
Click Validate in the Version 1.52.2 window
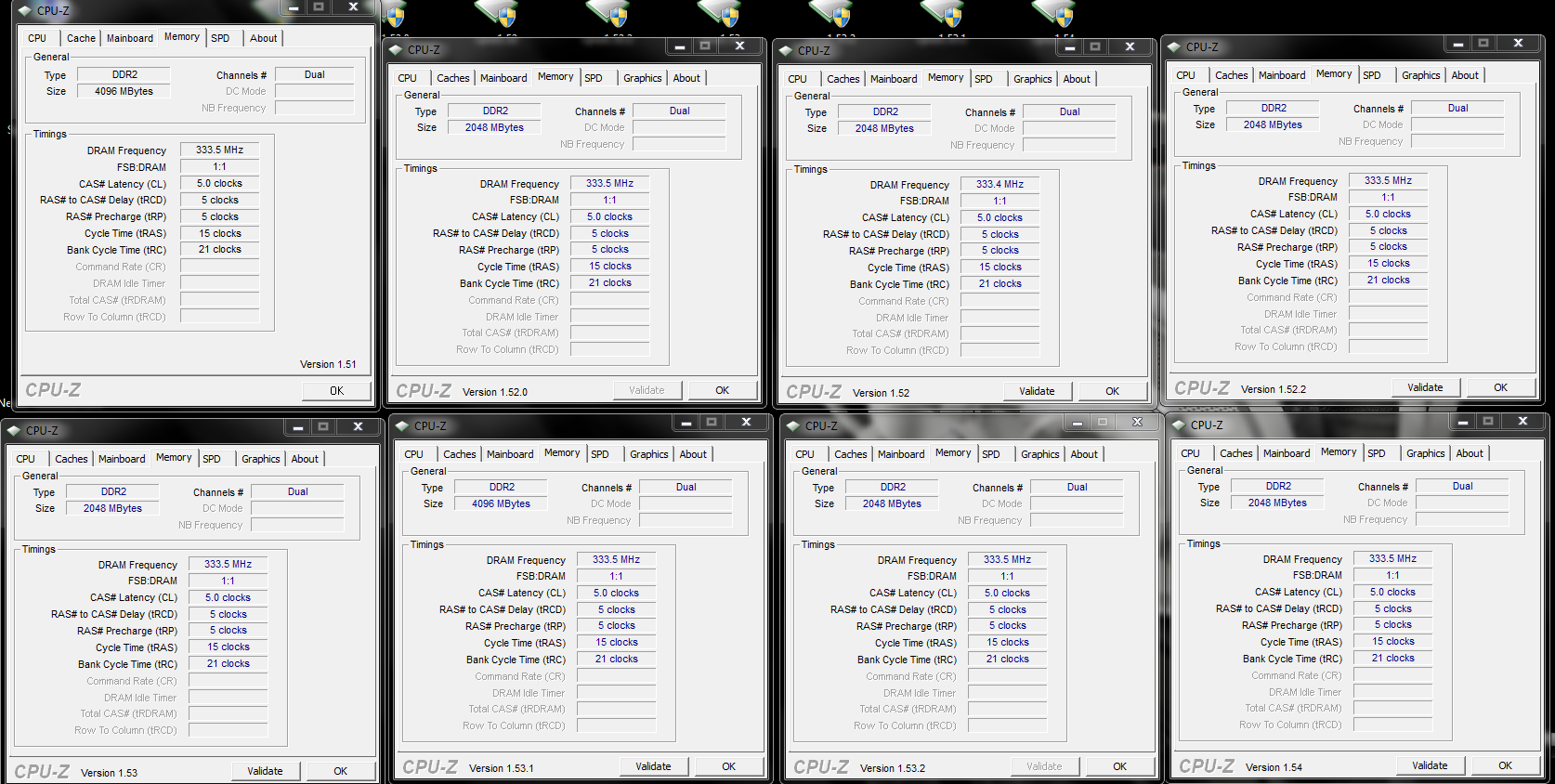pos(1425,387)
